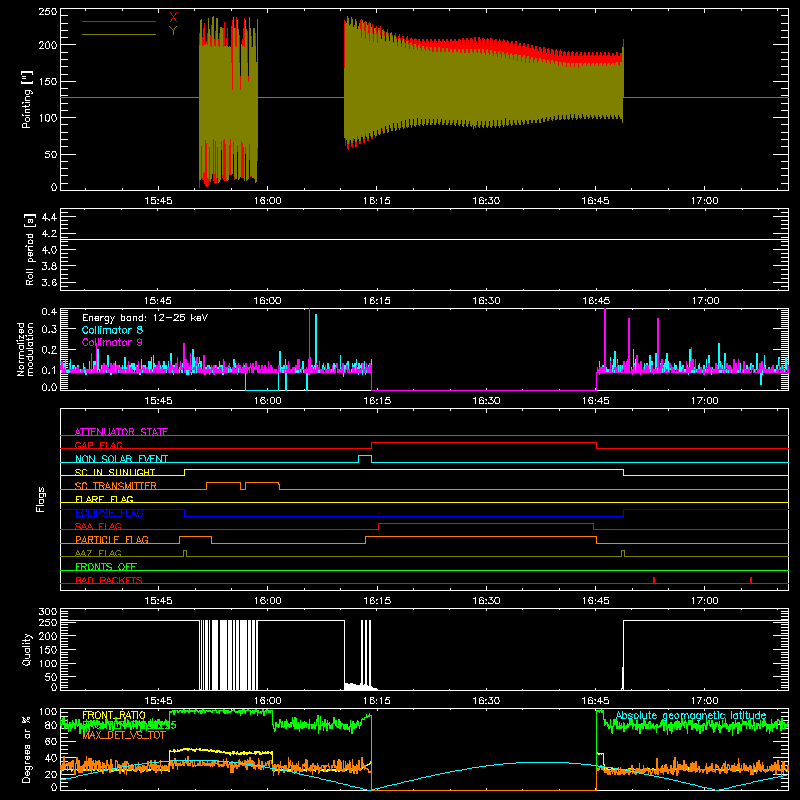Click the first BAD_PACKETS spike after 16:50

point(654,580)
